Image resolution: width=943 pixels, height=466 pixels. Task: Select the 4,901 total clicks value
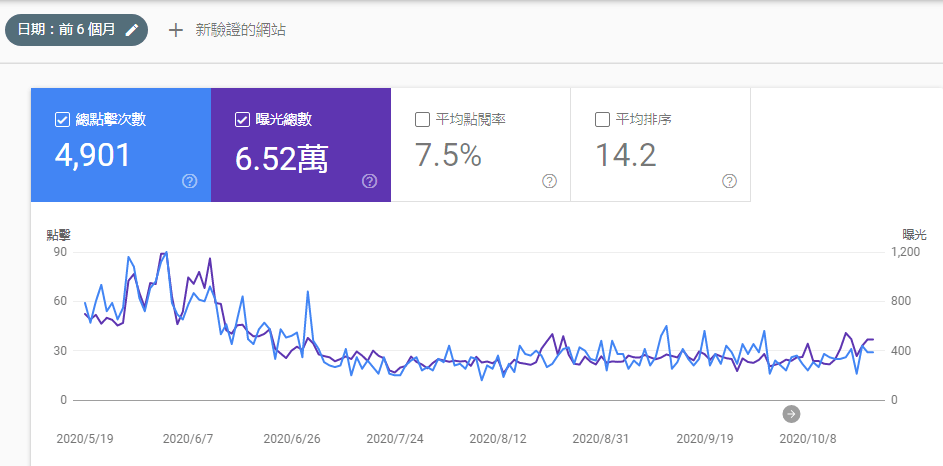tap(93, 155)
